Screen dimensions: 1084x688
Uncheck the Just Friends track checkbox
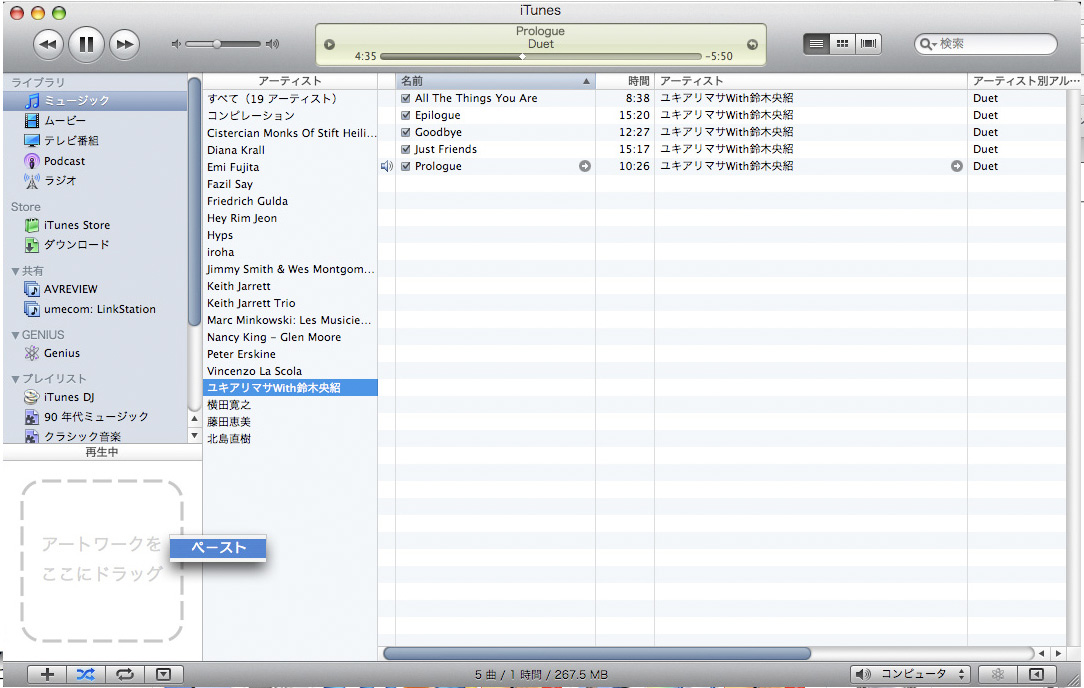pos(406,149)
